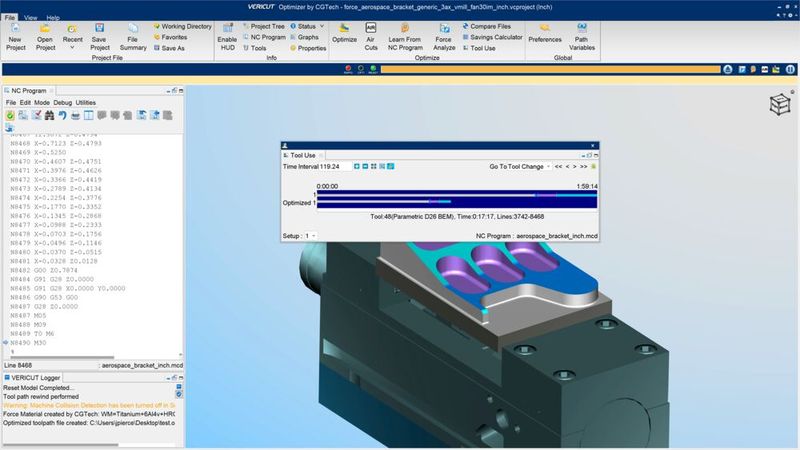Open the Project Tree panel
The height and width of the screenshot is (450, 800).
click(x=263, y=26)
